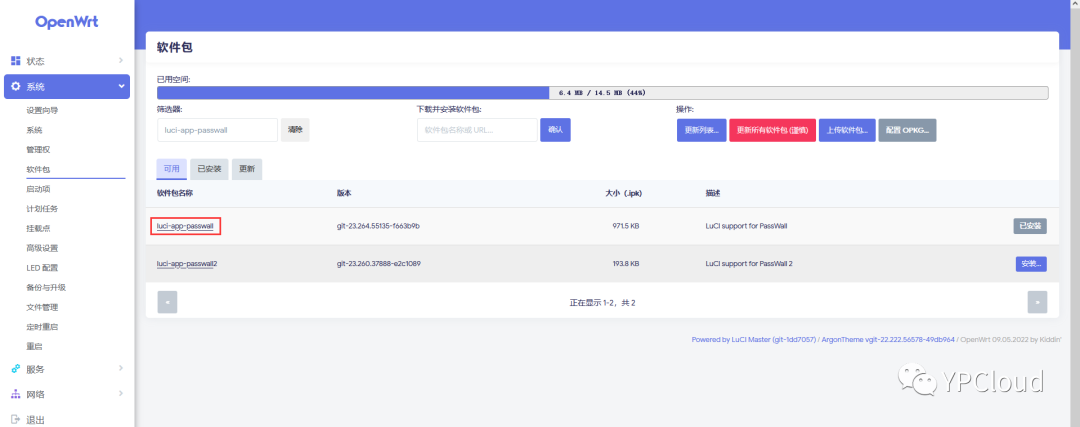
Task: Open the OpenWrt logo home link
Action: tap(67, 22)
